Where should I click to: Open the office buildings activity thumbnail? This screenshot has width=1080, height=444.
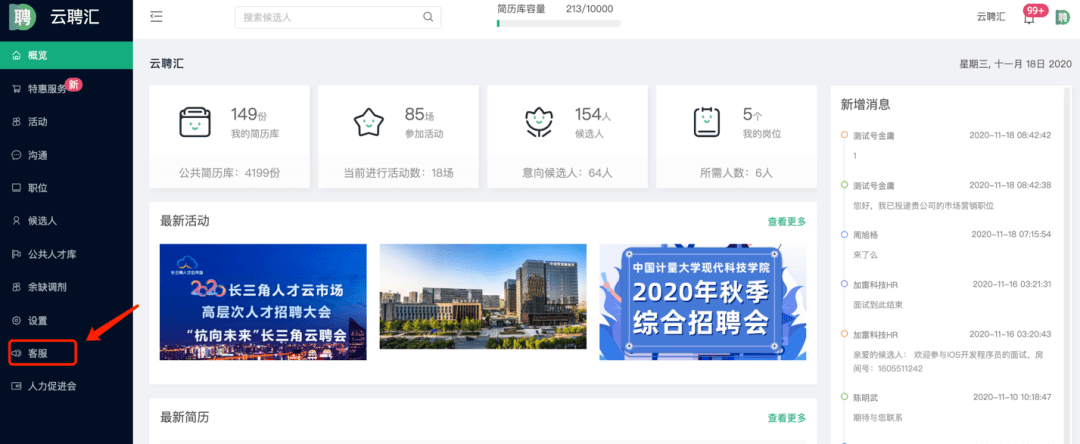tap(483, 296)
